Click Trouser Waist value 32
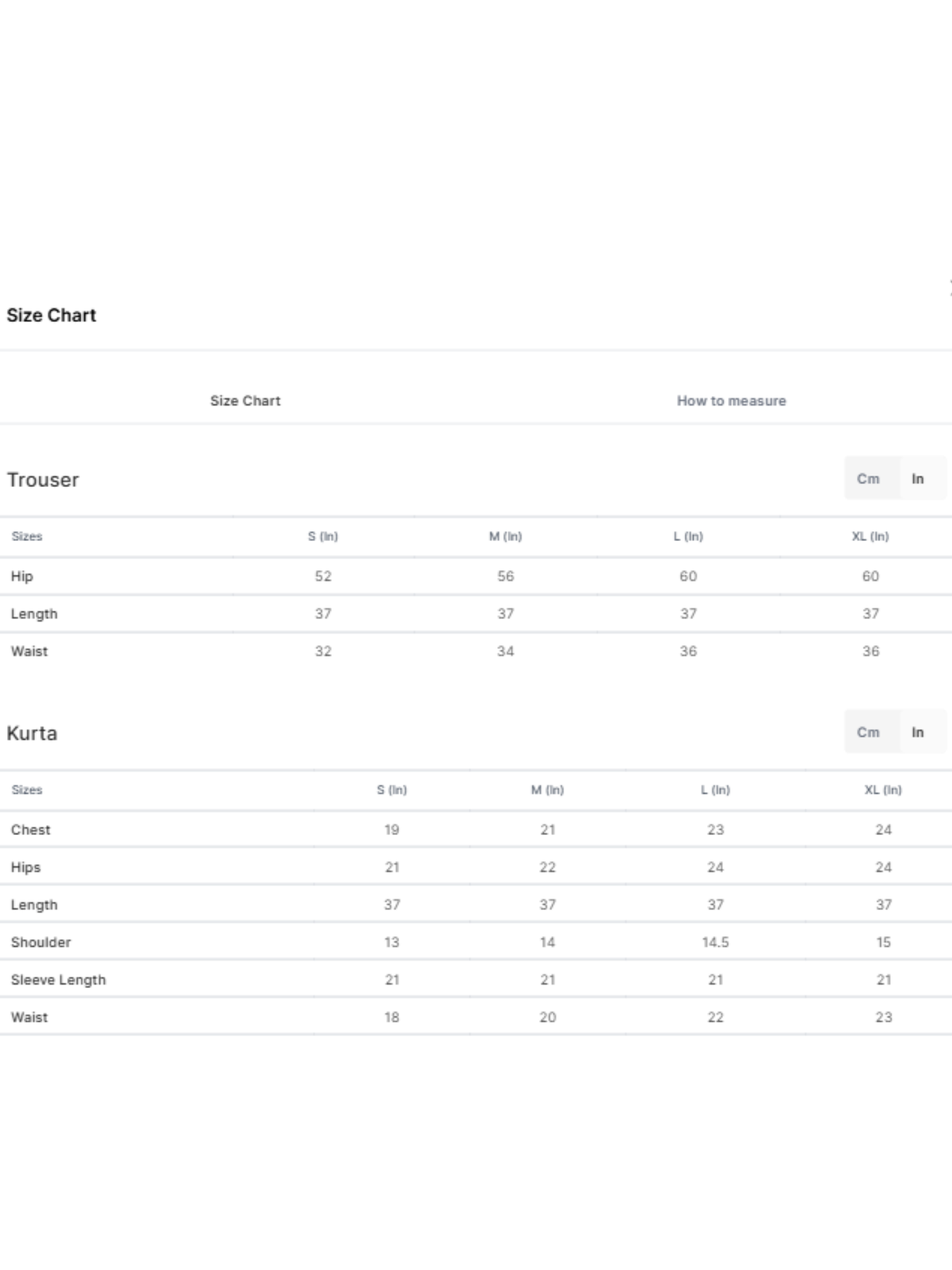The image size is (952, 1270). [x=323, y=651]
